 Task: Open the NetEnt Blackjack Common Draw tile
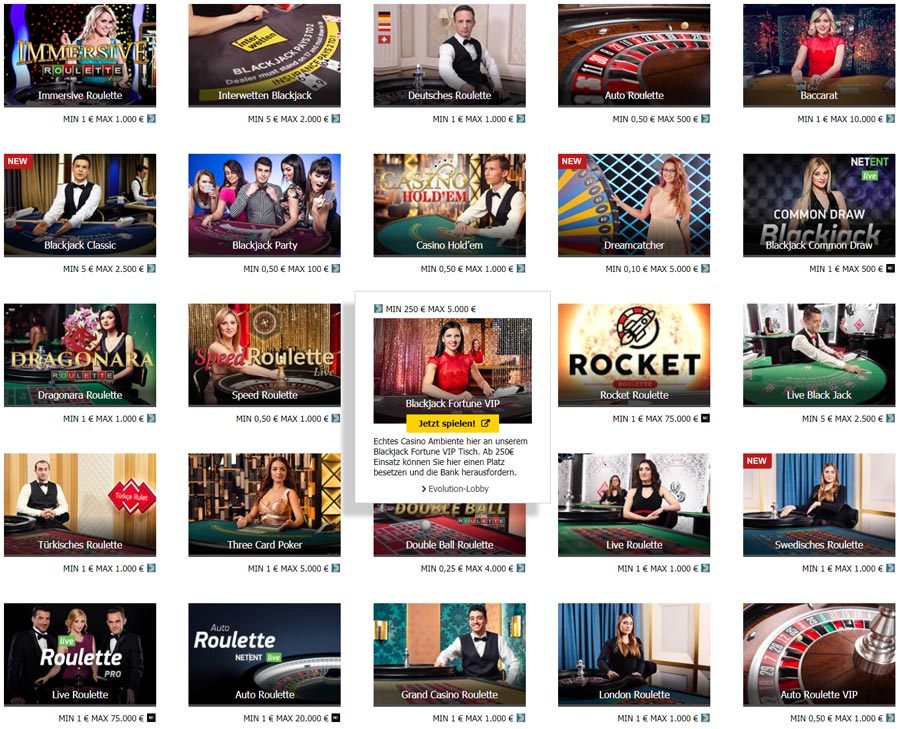(819, 205)
